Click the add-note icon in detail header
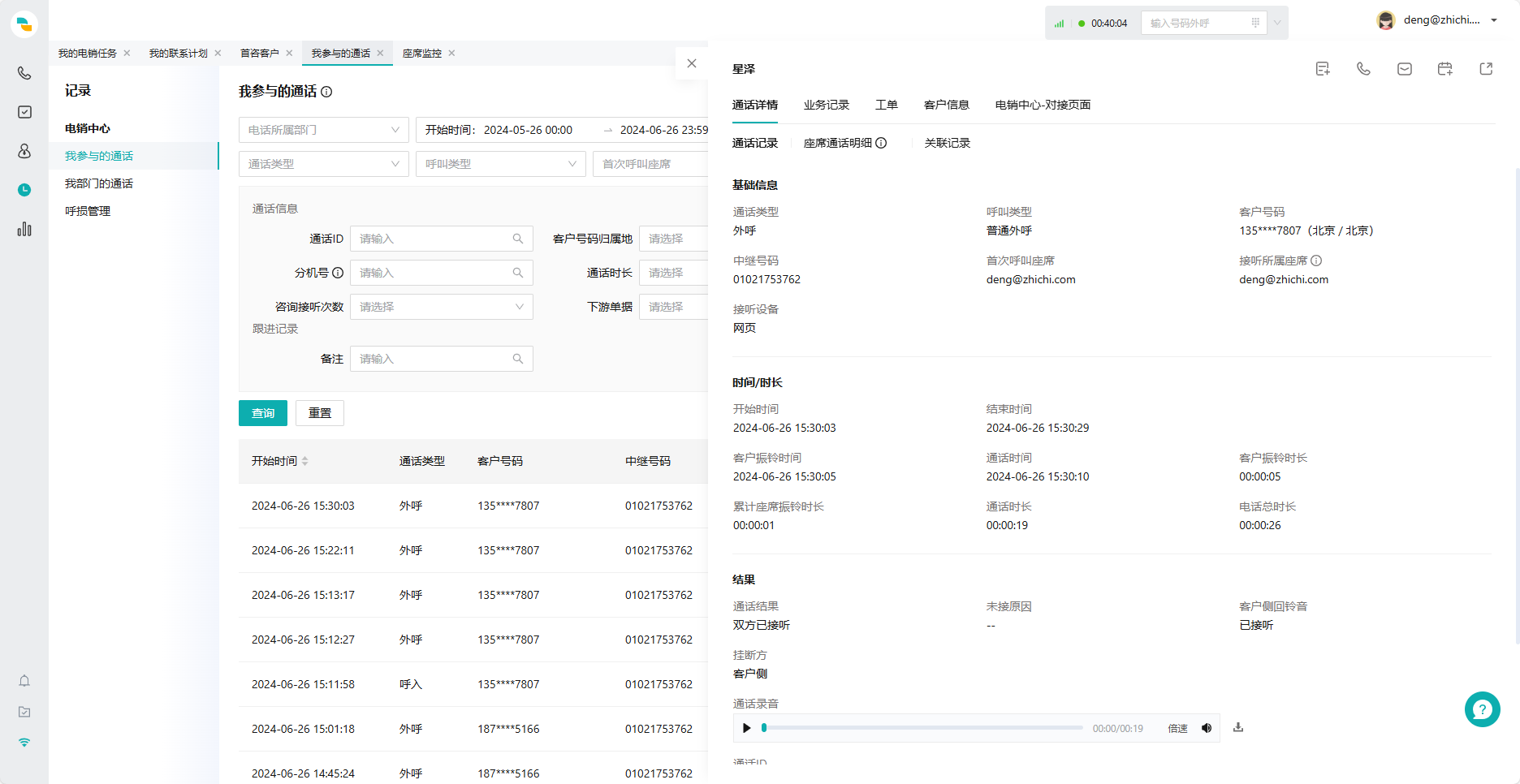Screen dimensions: 1520x784 pyautogui.click(x=1323, y=69)
